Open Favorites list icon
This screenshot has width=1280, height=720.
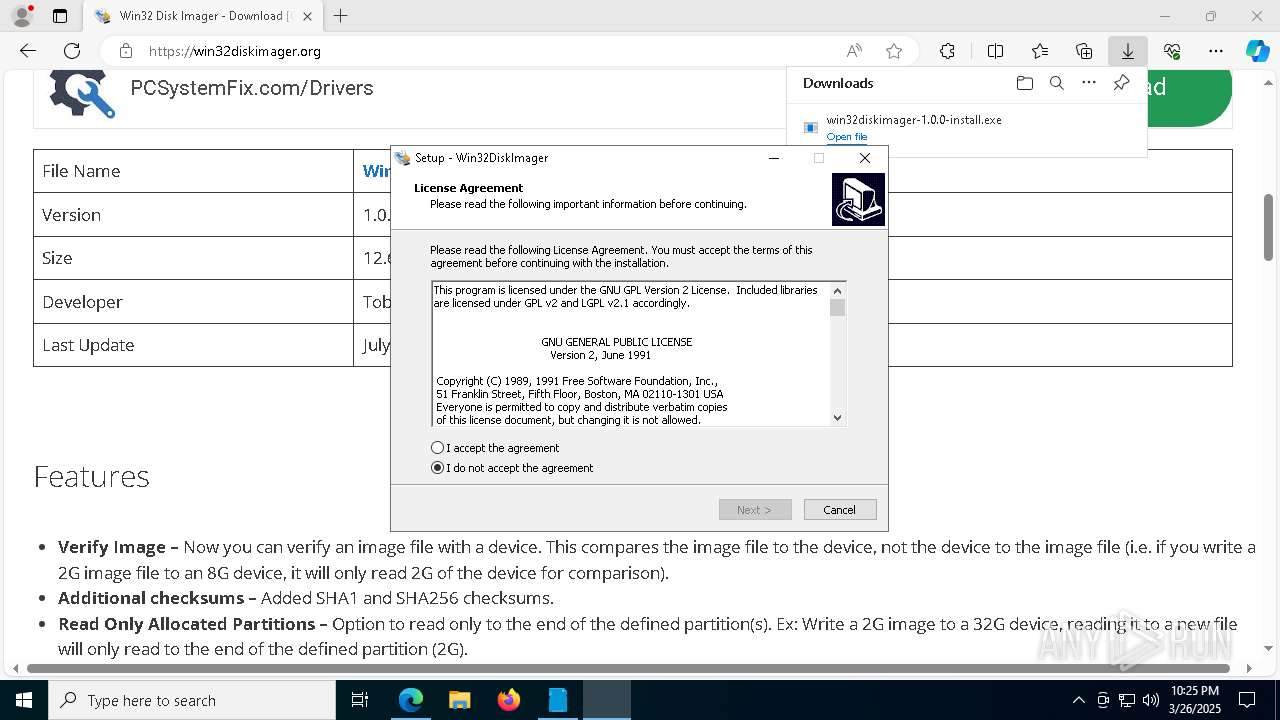point(1040,51)
